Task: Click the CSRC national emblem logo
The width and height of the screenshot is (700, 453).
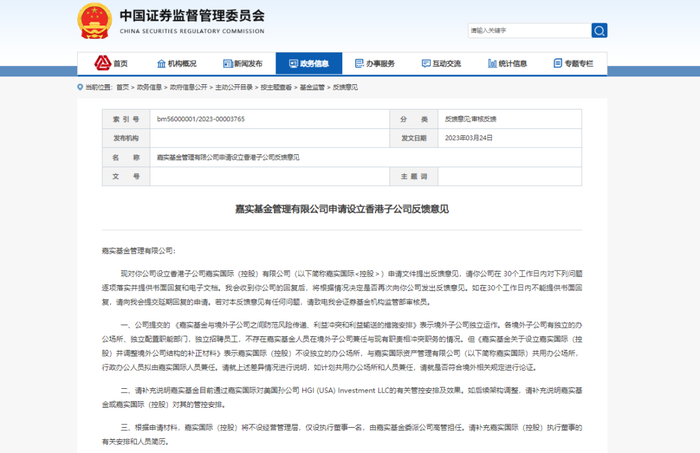Action: (95, 21)
